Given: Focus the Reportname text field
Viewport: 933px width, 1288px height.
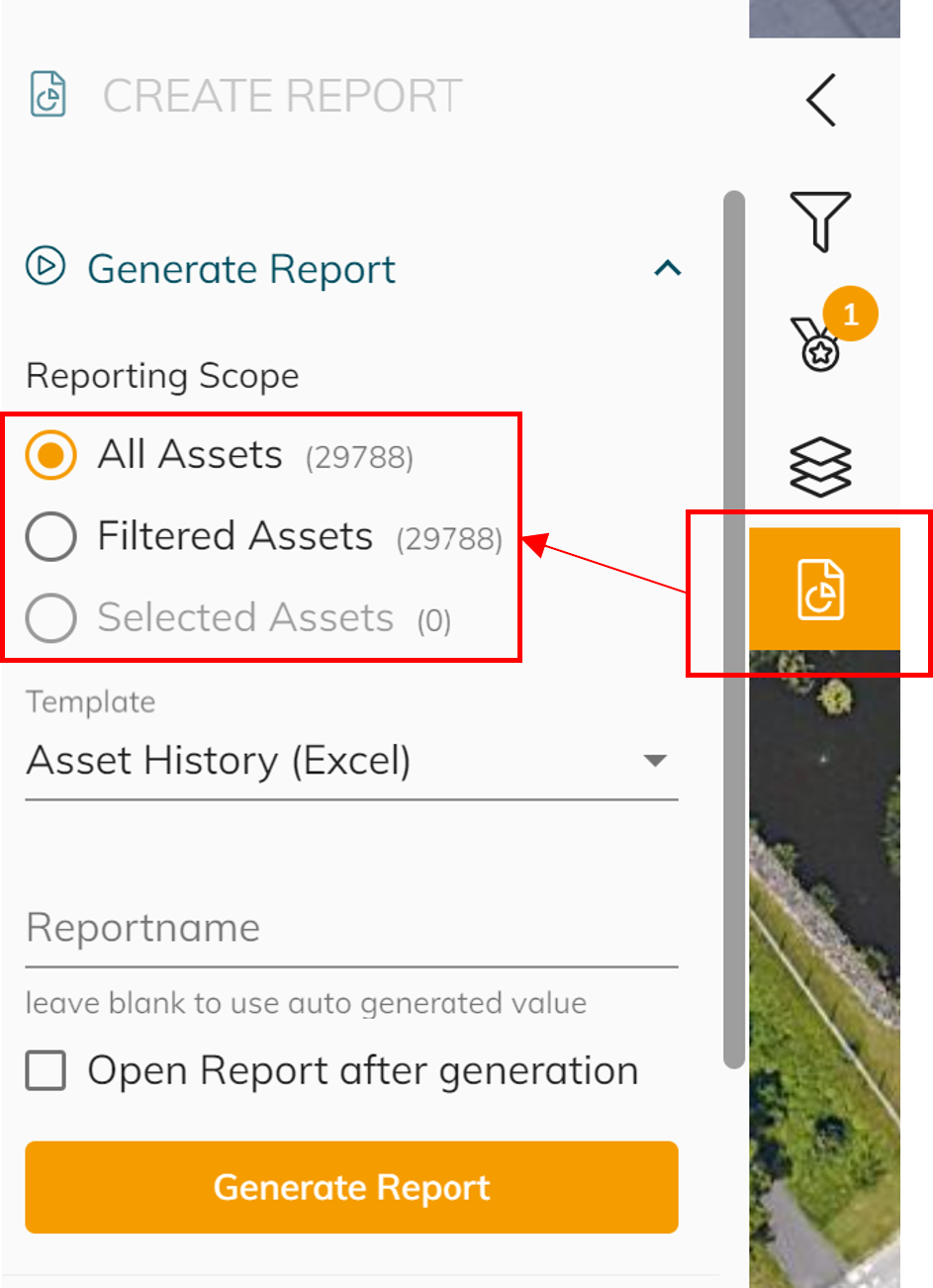Looking at the screenshot, I should tap(351, 929).
